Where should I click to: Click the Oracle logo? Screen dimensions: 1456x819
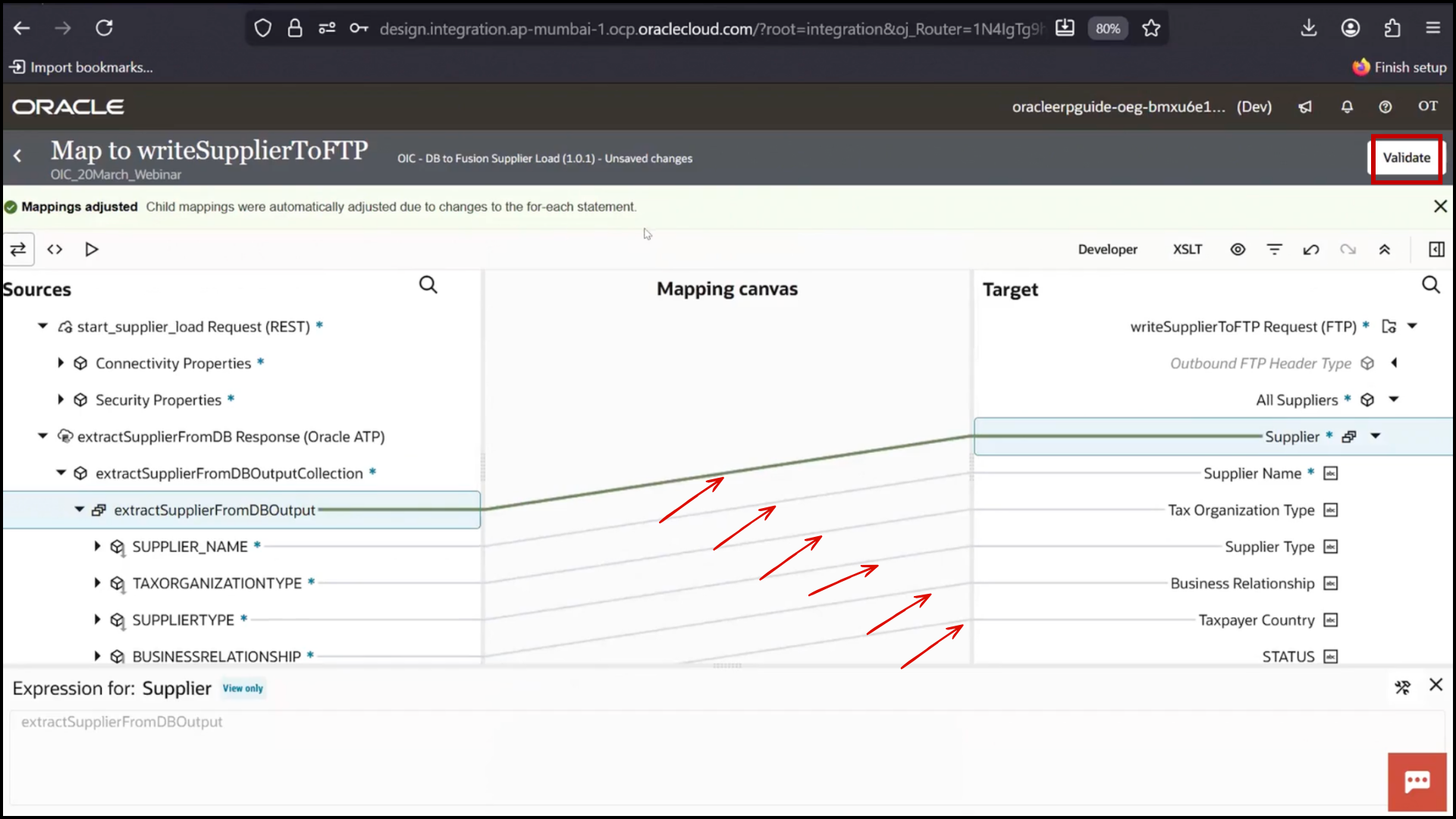68,107
